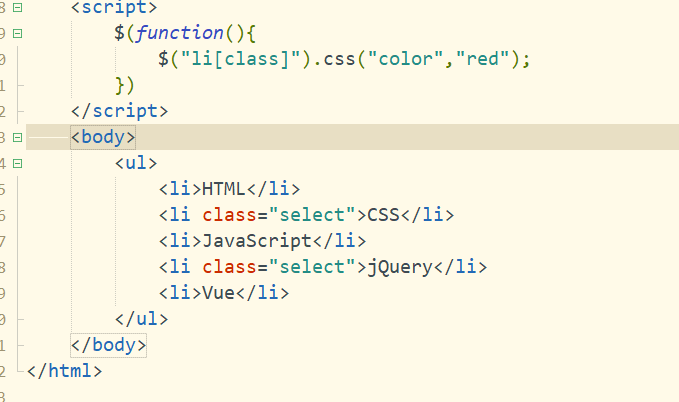Viewport: 679px width, 402px height.
Task: Click the "red" string argument
Action: 482,59
